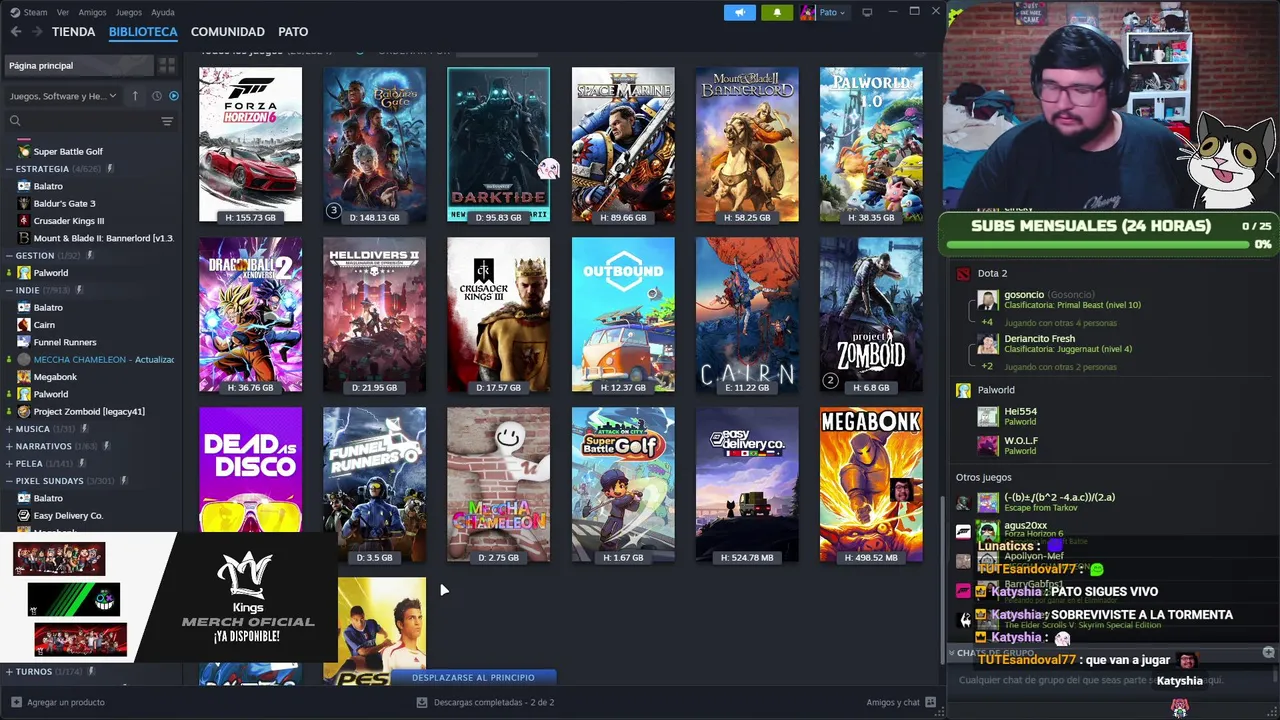Screen dimensions: 1280x720
Task: Open the Space Marine cover
Action: [x=623, y=144]
